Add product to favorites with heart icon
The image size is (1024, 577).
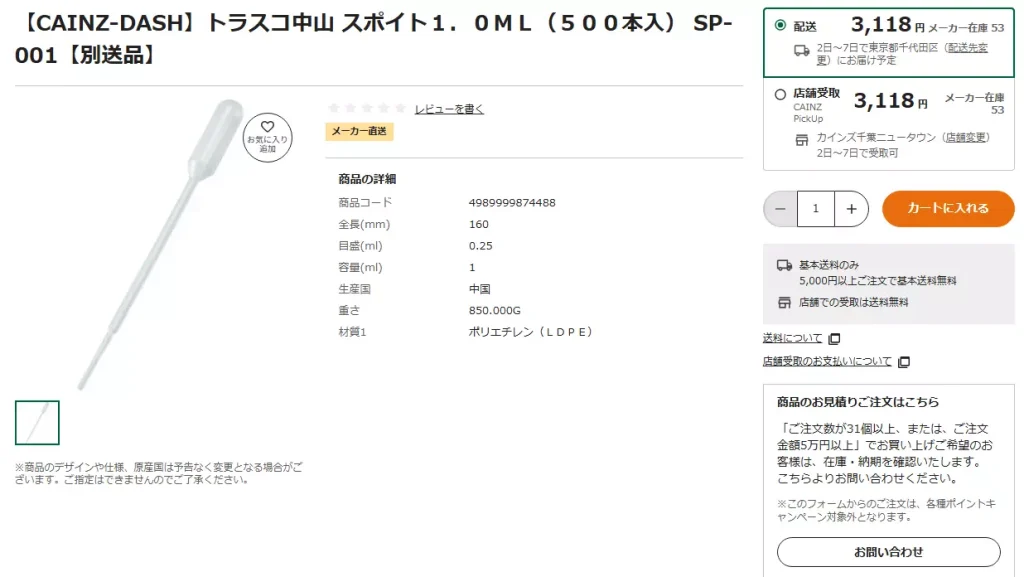(268, 137)
